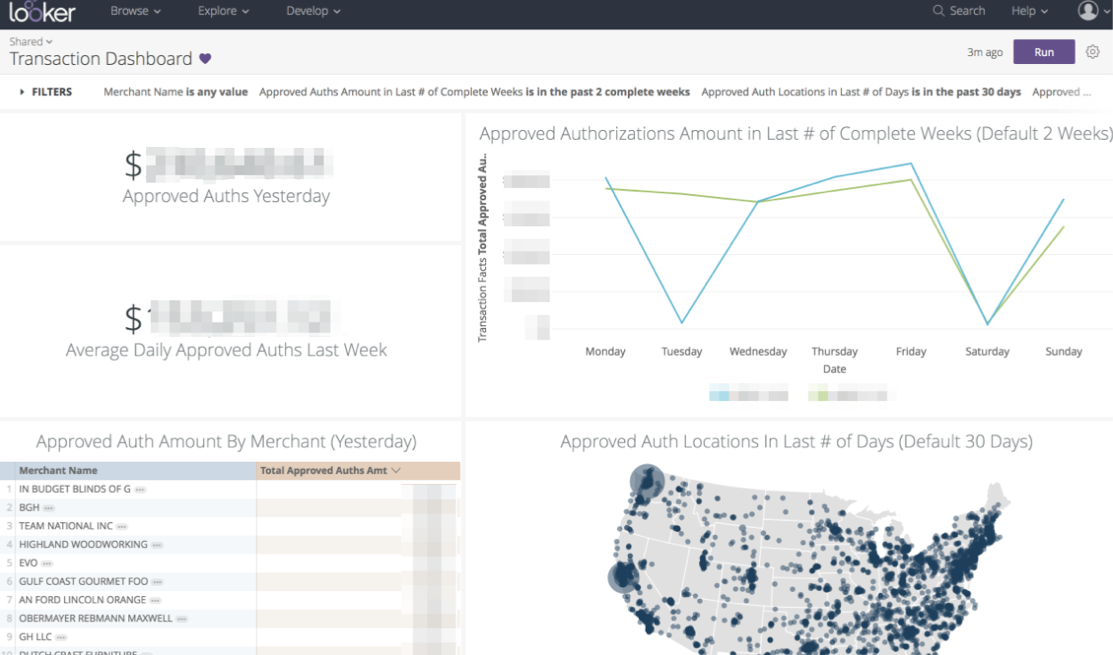Toggle the green series in chart legend

tap(818, 395)
